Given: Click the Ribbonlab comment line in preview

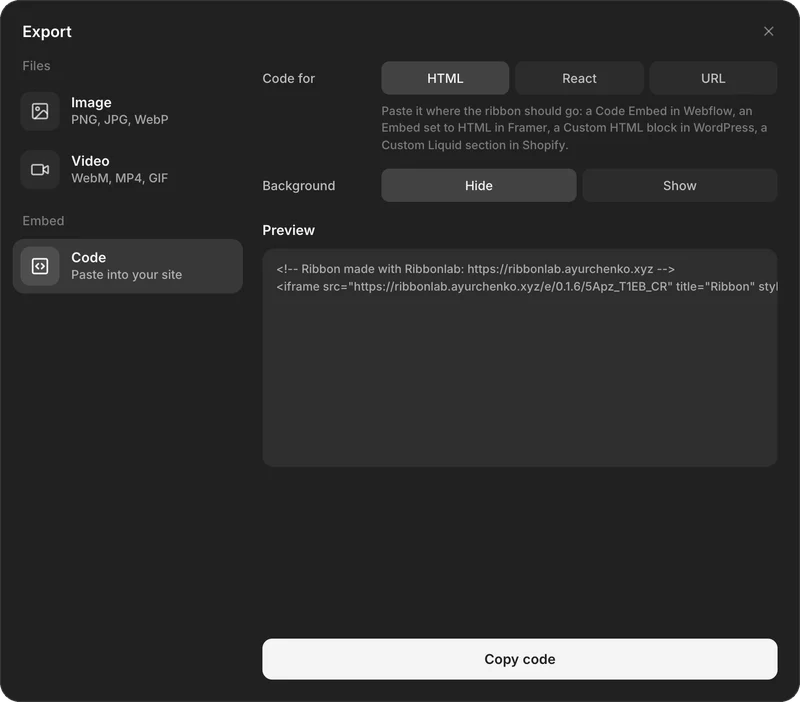Looking at the screenshot, I should tap(475, 269).
